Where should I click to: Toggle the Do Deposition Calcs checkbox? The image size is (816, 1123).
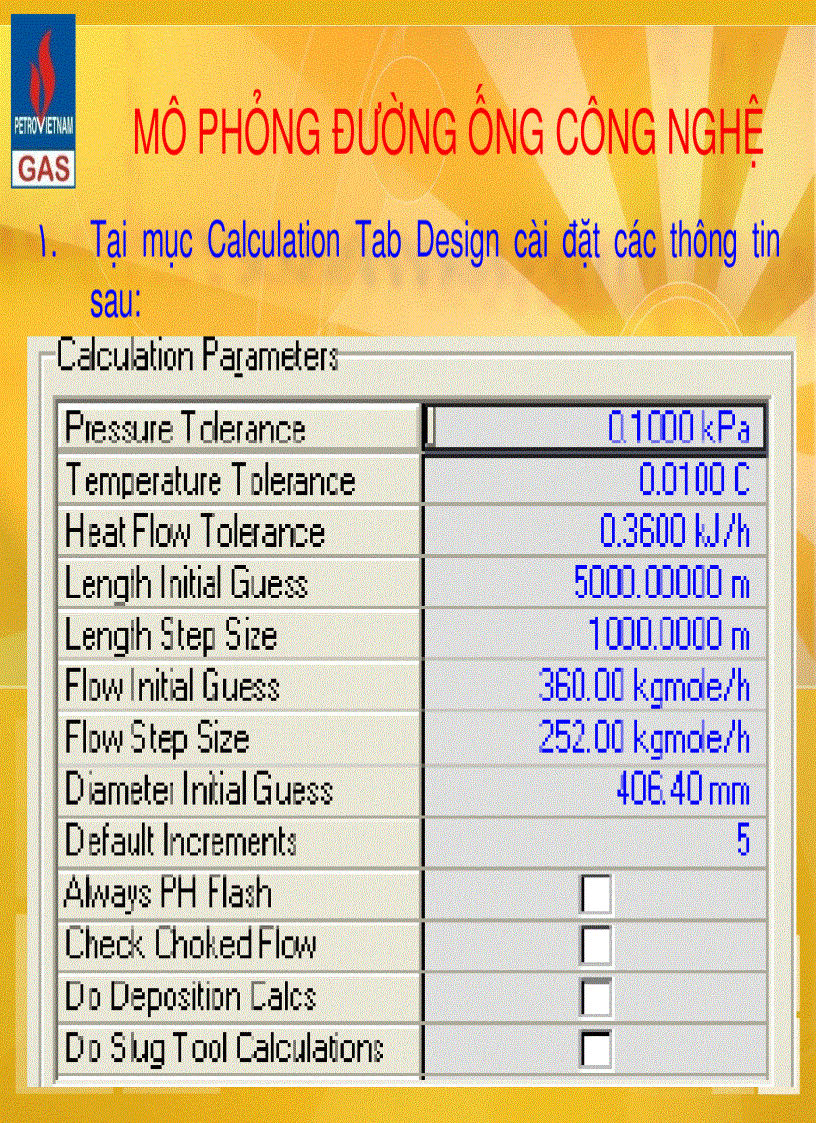coord(595,997)
